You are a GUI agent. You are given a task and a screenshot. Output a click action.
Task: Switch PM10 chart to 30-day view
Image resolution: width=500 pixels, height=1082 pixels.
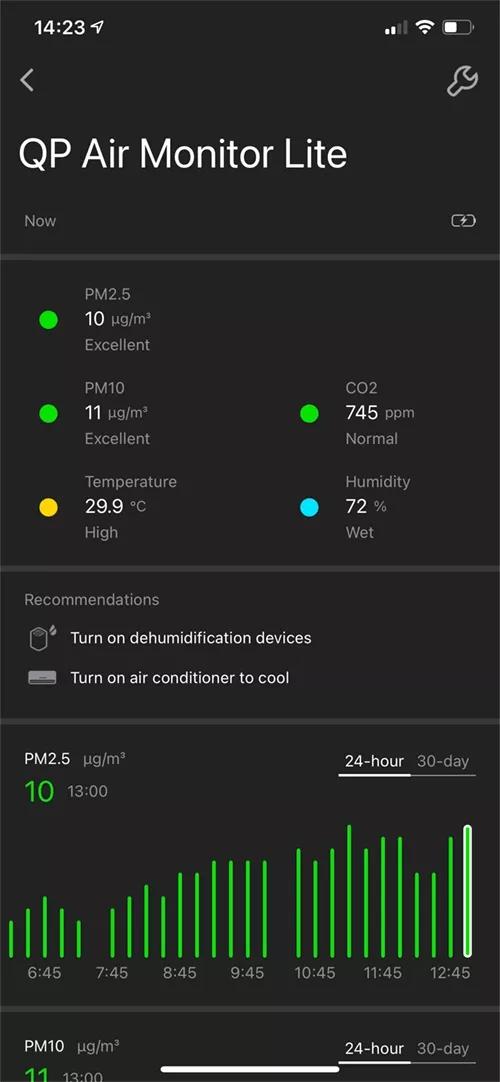[443, 1048]
